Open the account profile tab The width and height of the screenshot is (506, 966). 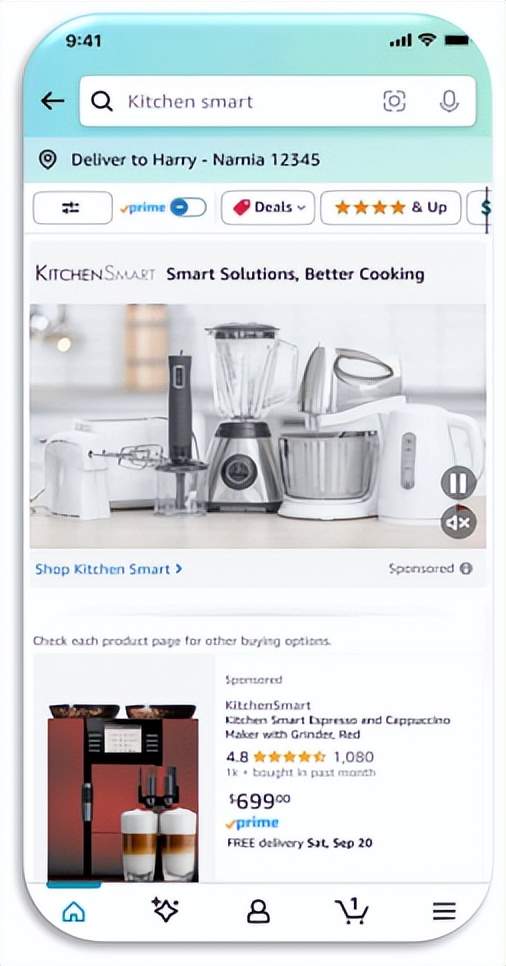pos(258,911)
